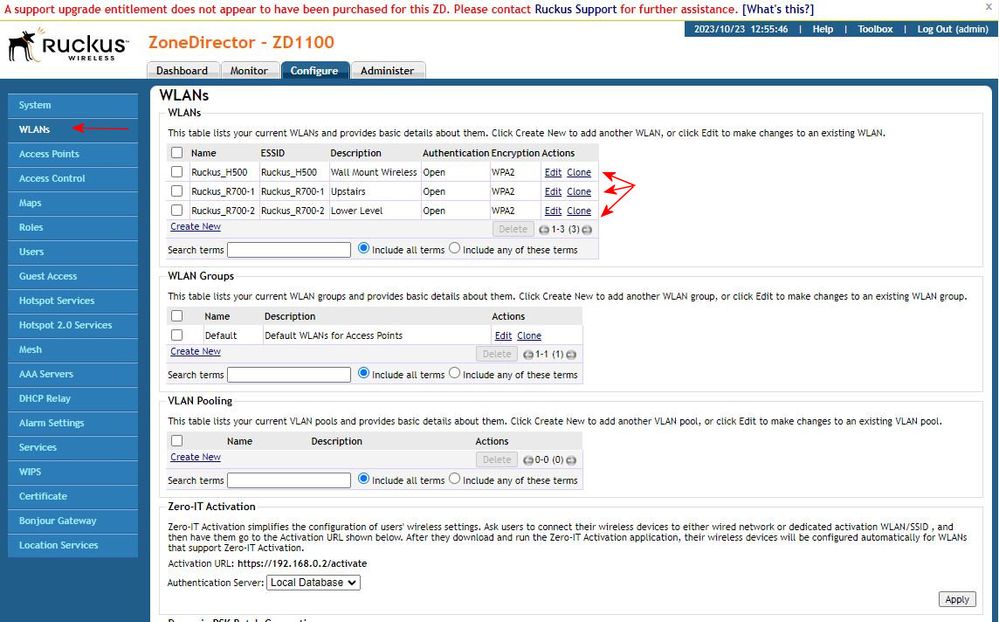The image size is (999, 622).
Task: Open the Toolbox menu in the header
Action: tap(875, 29)
